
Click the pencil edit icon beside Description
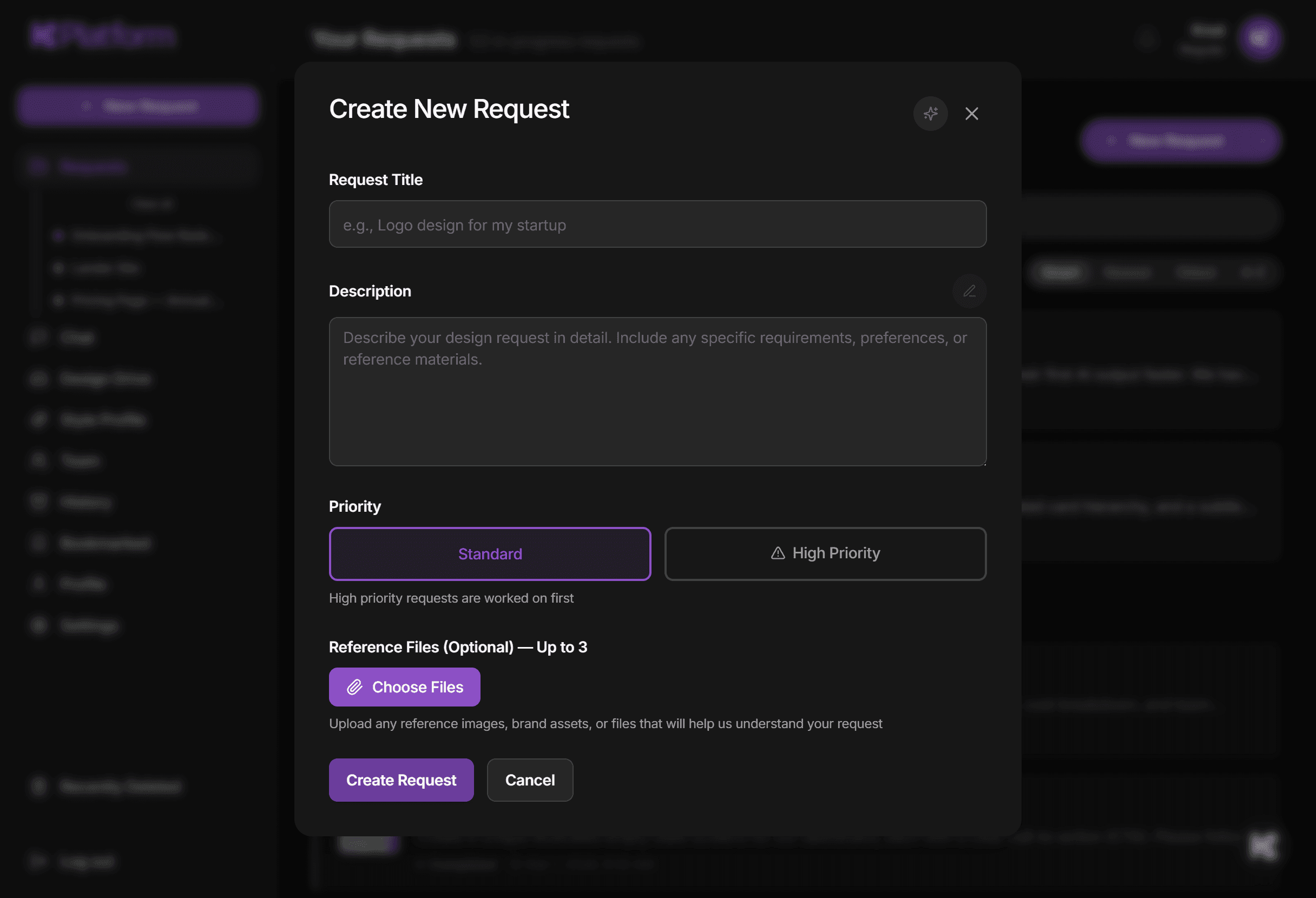pyautogui.click(x=969, y=291)
